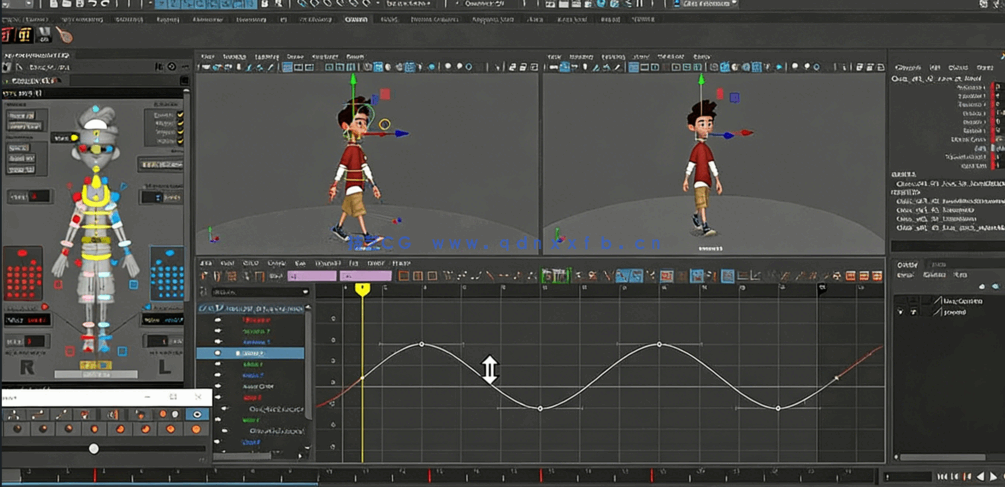Click the green Y-axis arrow of the move manipulator
Image resolution: width=1005 pixels, height=487 pixels.
[x=353, y=79]
